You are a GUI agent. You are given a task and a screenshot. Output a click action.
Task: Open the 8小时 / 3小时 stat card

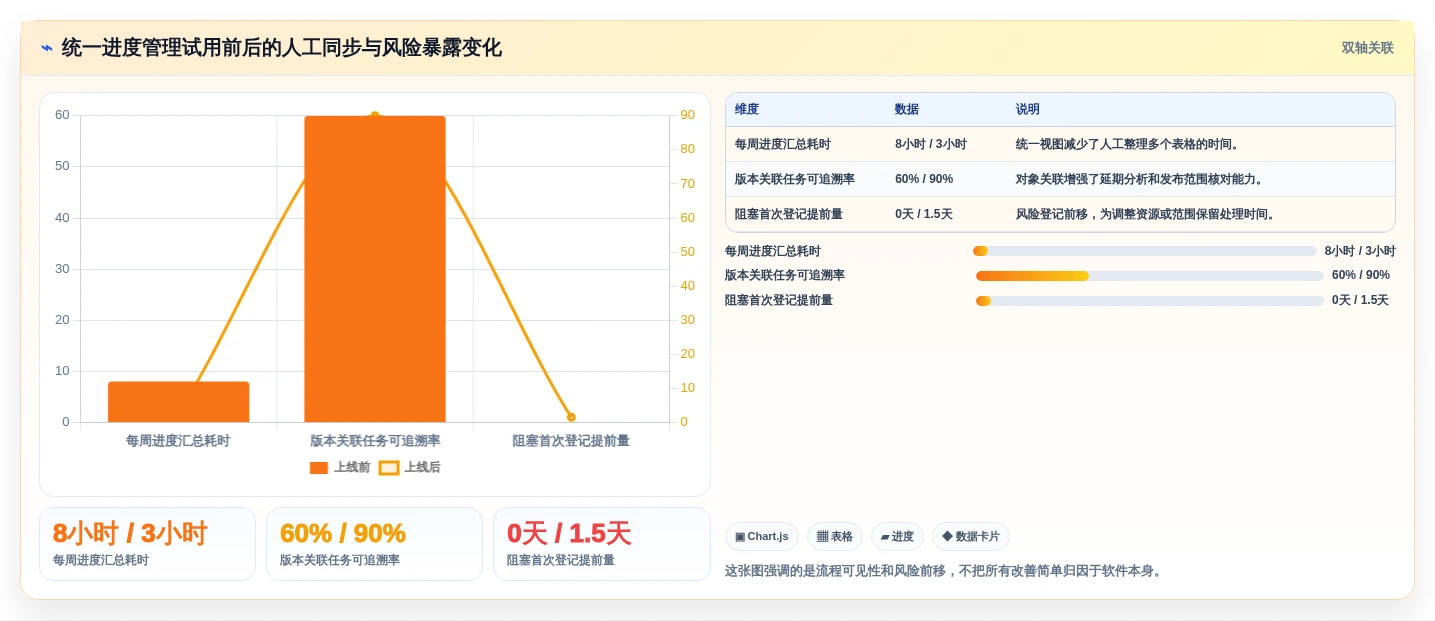[x=147, y=544]
